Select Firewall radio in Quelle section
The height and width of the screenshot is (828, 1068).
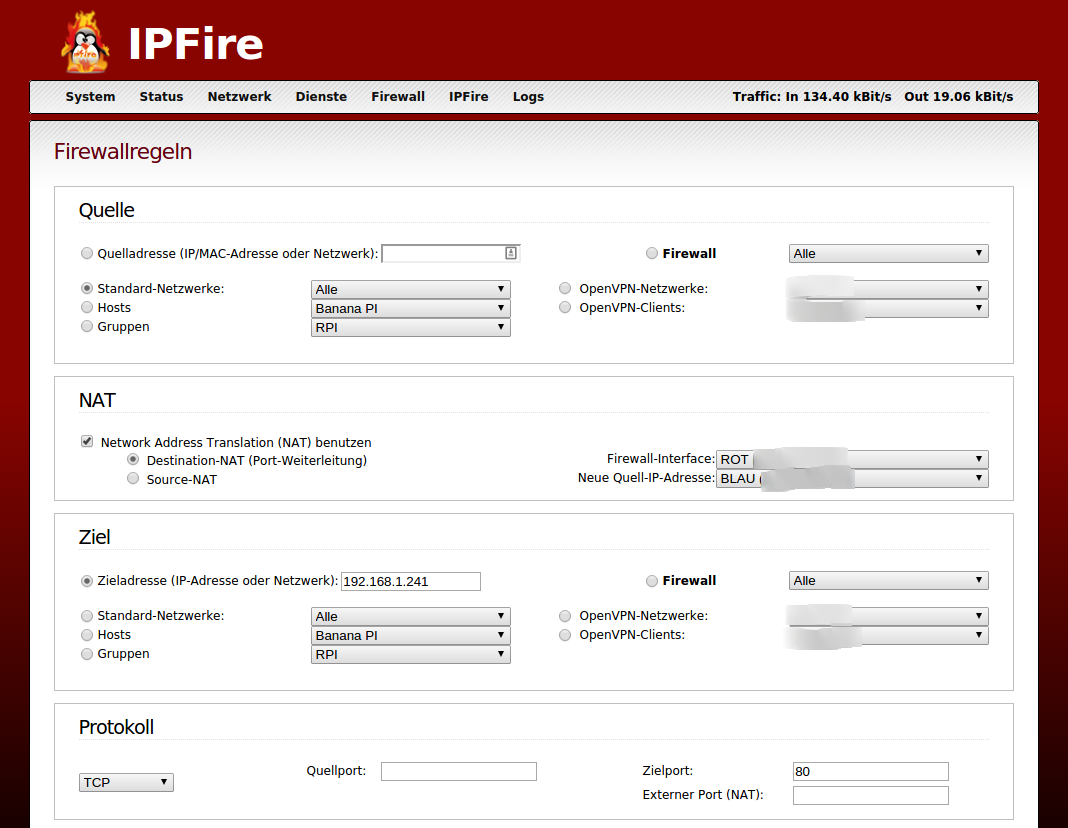point(652,253)
